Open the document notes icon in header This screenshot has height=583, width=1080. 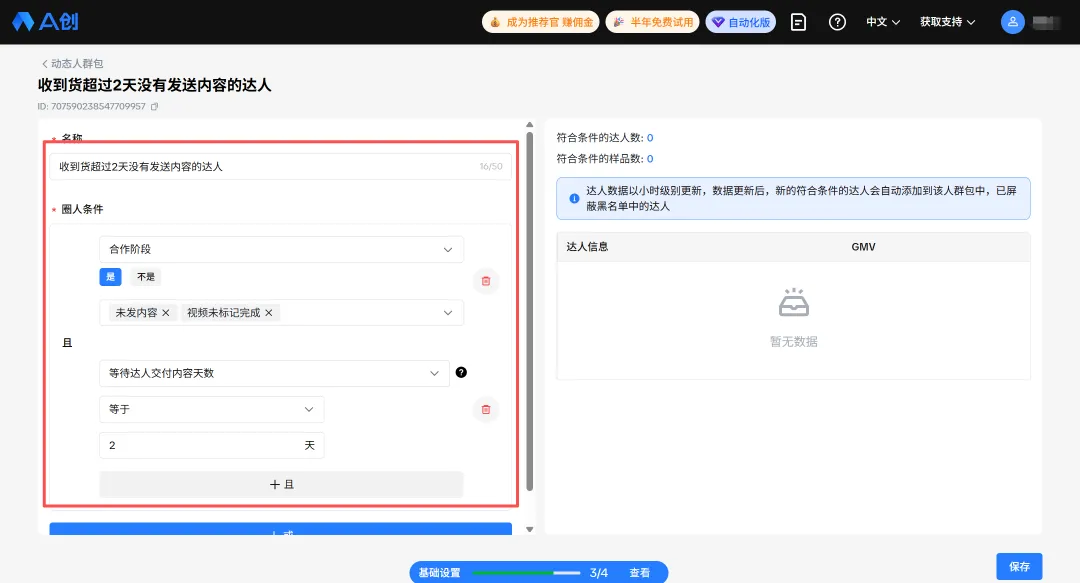pyautogui.click(x=798, y=22)
